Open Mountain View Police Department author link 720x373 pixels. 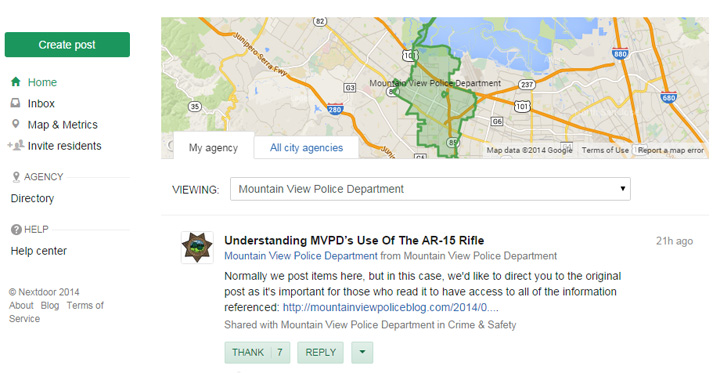coord(301,256)
